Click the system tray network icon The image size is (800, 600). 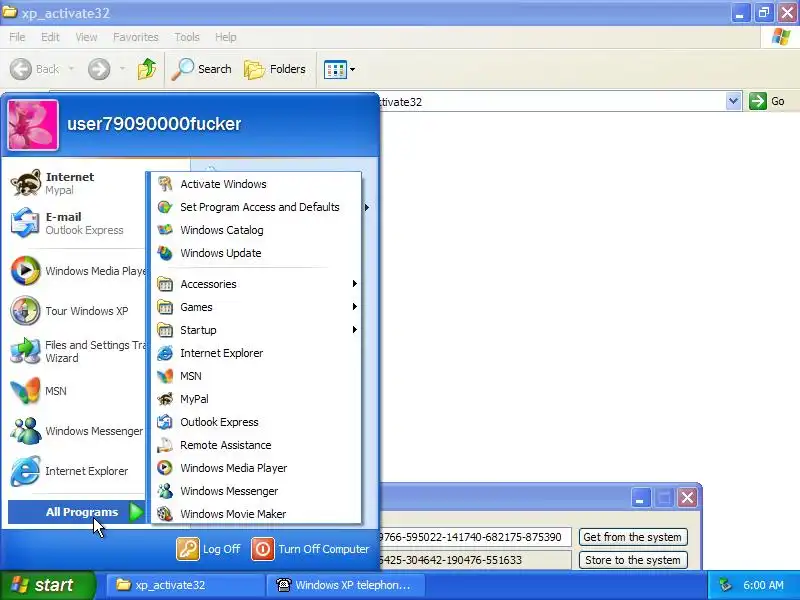725,585
